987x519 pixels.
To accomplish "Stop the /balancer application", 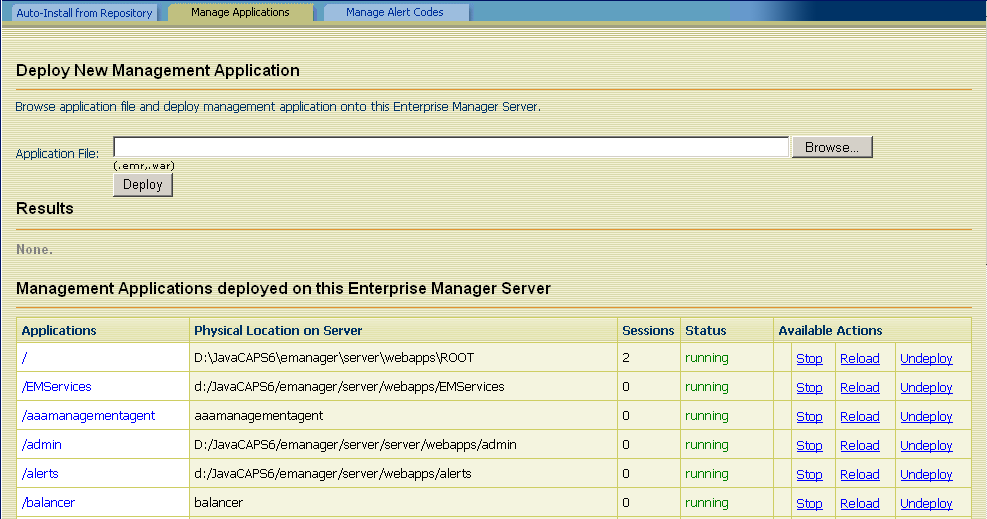I will pyautogui.click(x=809, y=503).
